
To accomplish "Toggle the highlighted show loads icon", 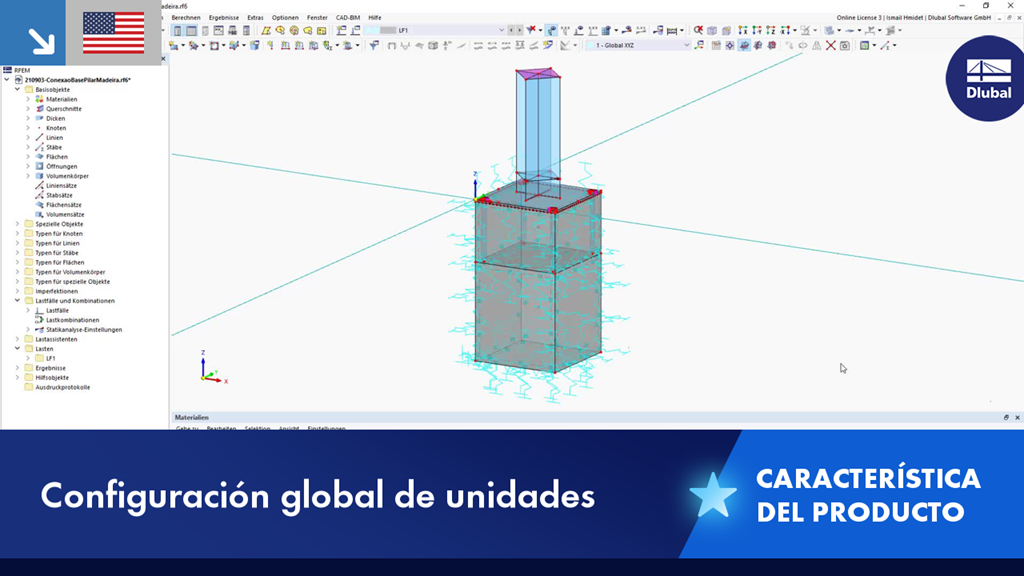I will (552, 30).
